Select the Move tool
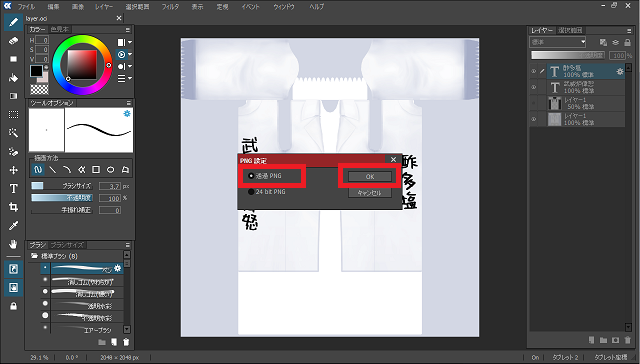The height and width of the screenshot is (364, 640). (13, 170)
